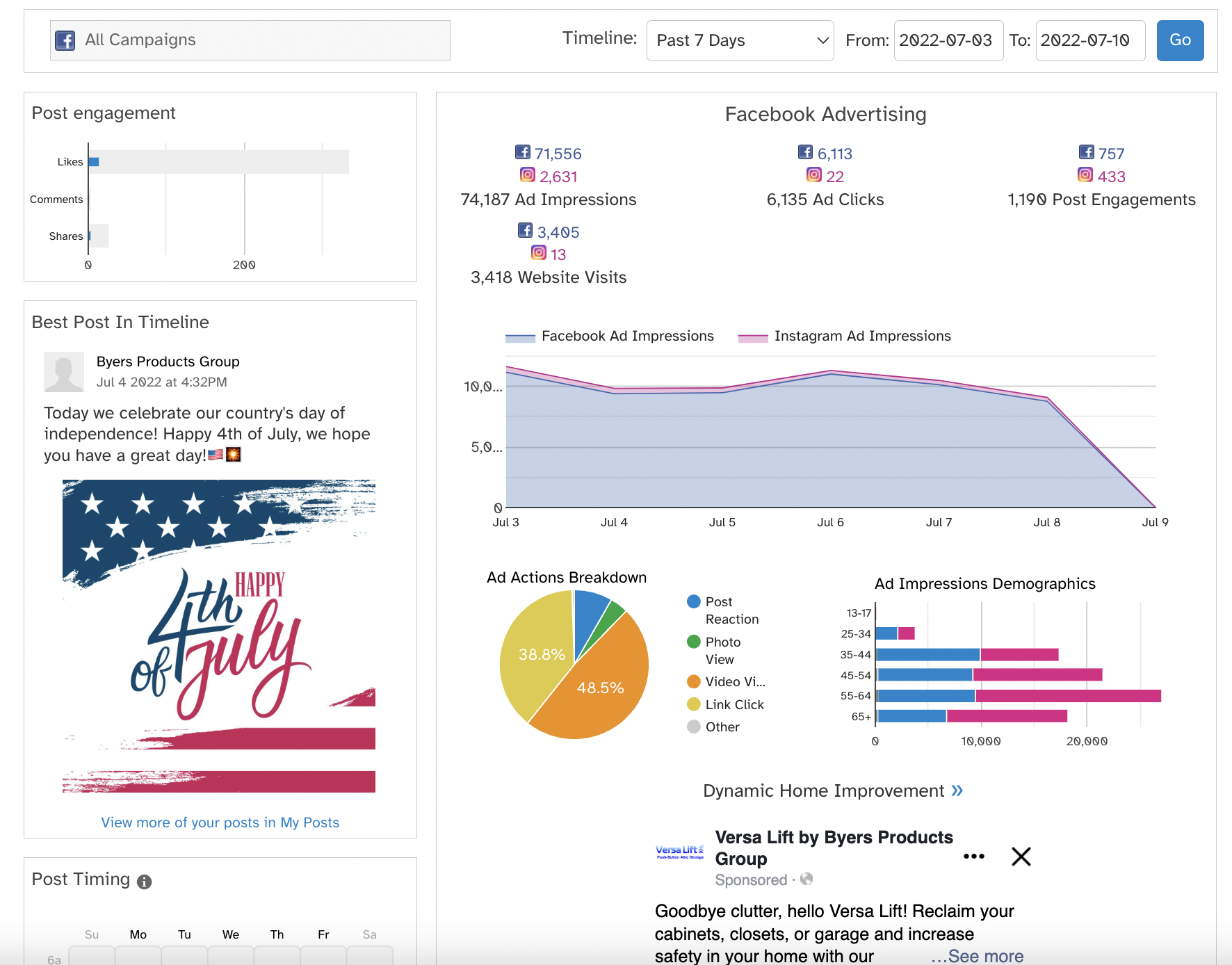This screenshot has width=1232, height=965.
Task: Toggle the Post Reaction legend entry
Action: (723, 610)
